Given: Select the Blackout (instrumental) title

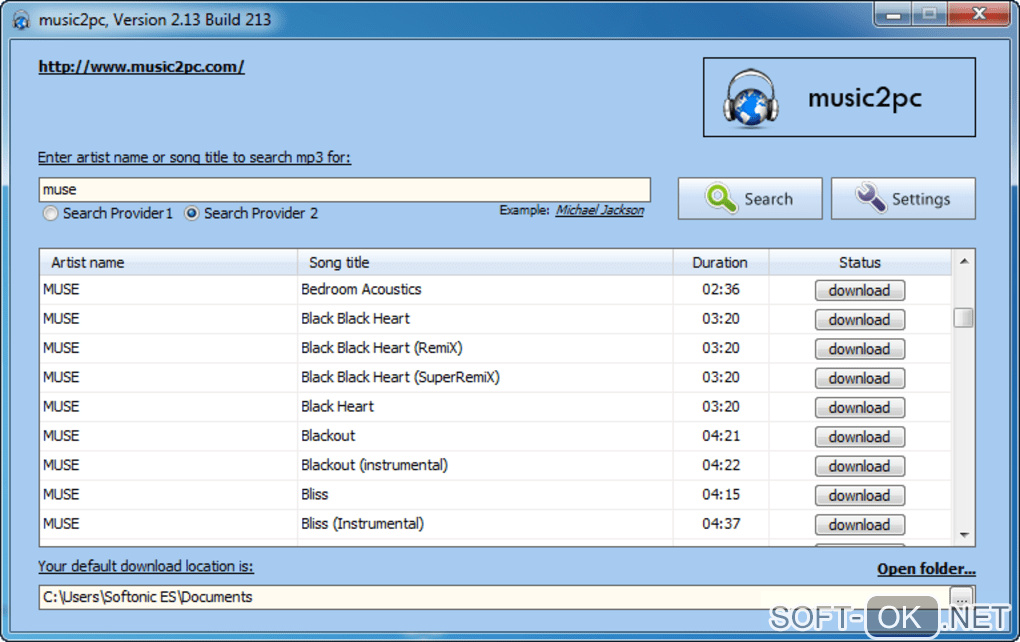Looking at the screenshot, I should [375, 465].
